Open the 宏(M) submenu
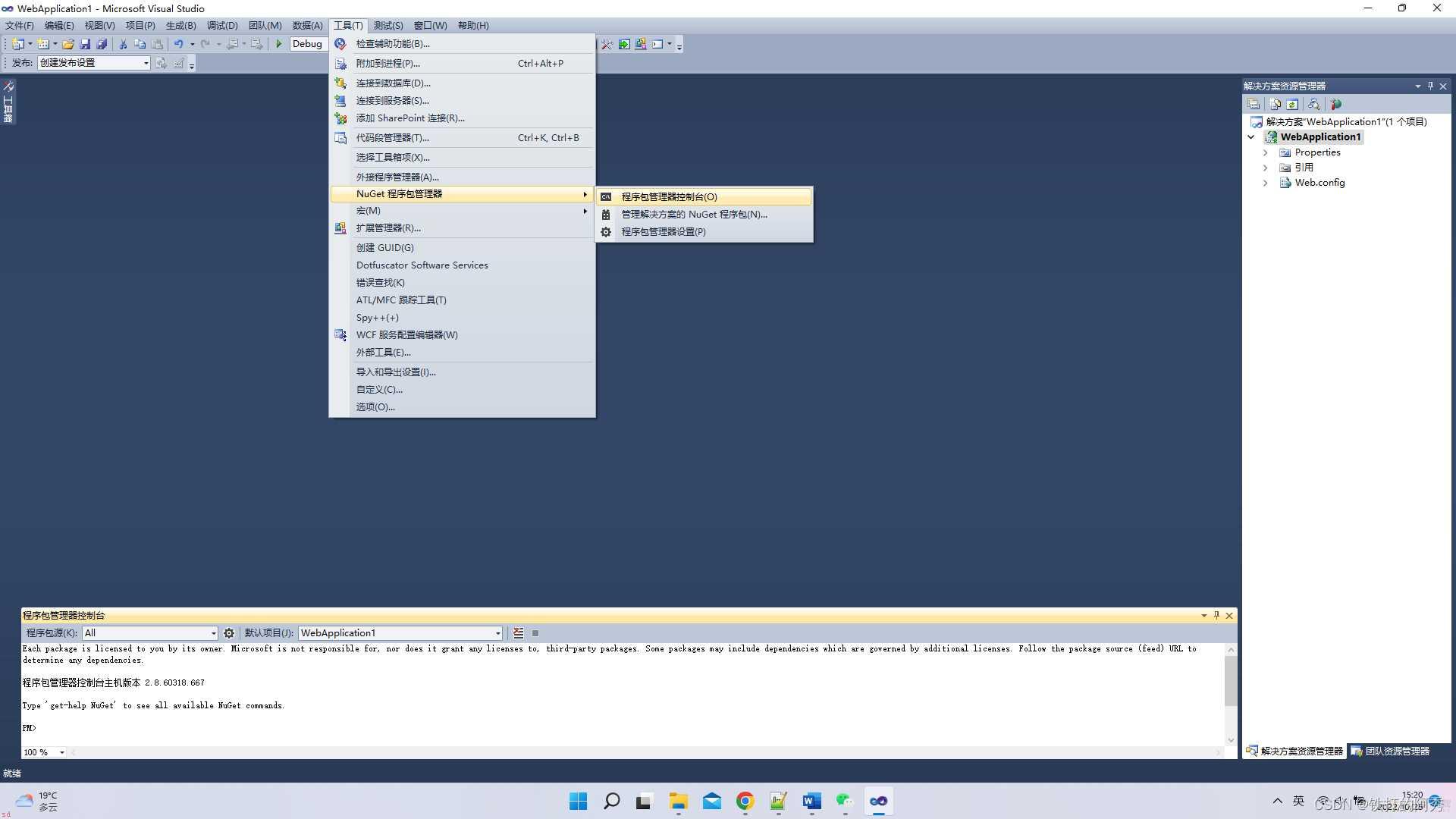This screenshot has width=1456, height=819. tap(462, 211)
